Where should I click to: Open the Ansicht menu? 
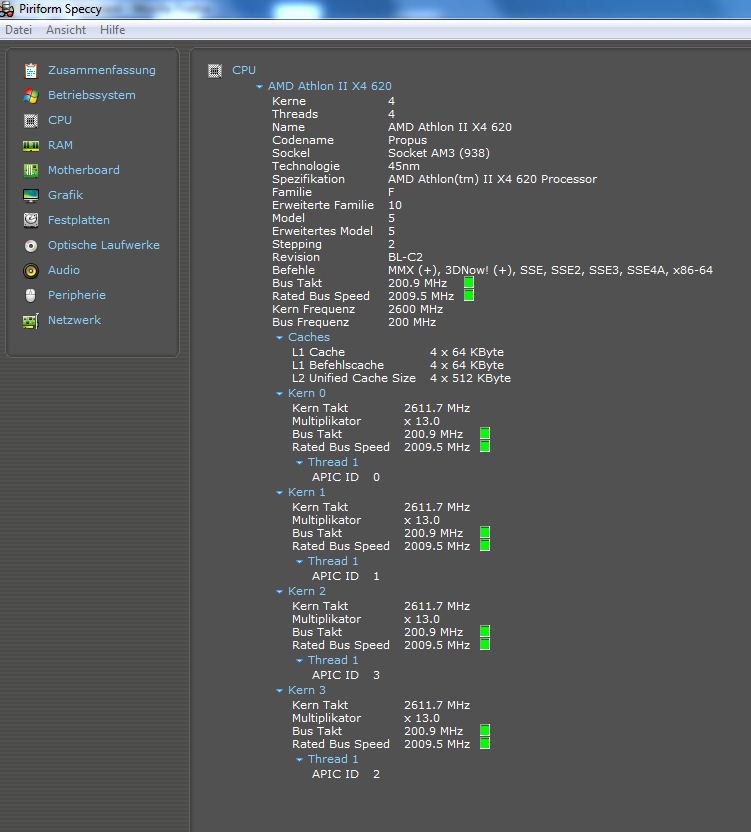pos(66,30)
